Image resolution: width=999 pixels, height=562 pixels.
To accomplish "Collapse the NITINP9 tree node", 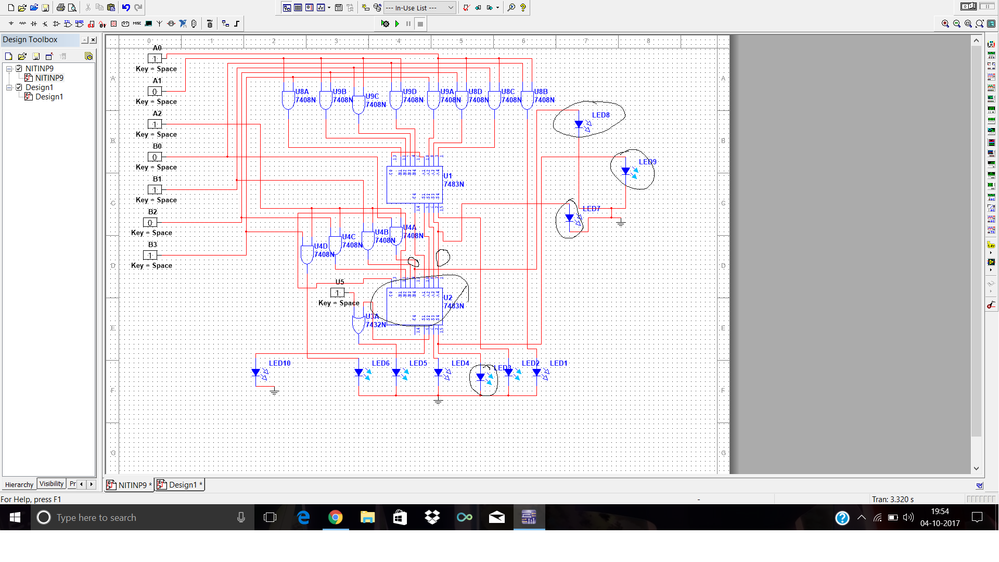I will pos(9,68).
